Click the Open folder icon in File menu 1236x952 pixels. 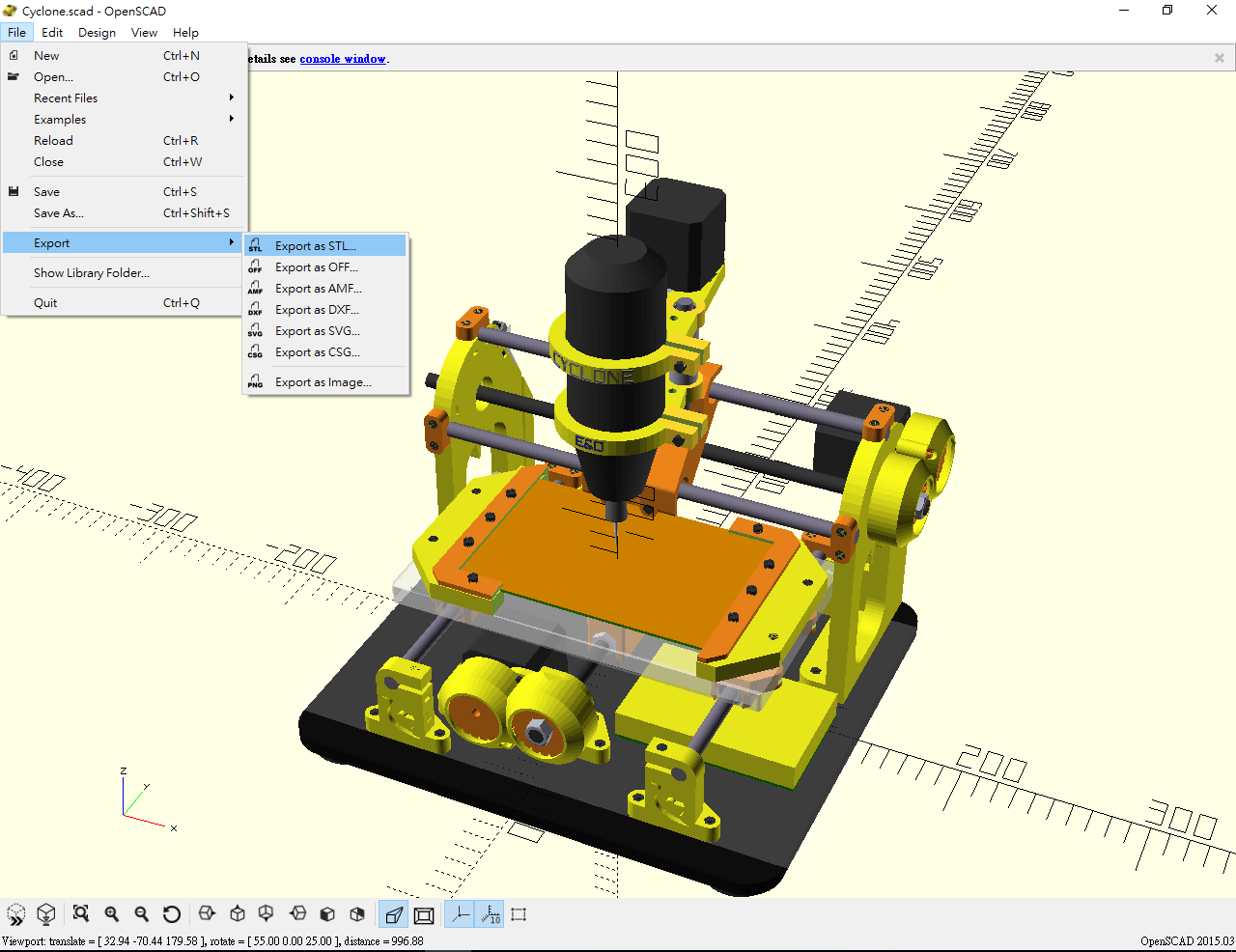pos(14,76)
